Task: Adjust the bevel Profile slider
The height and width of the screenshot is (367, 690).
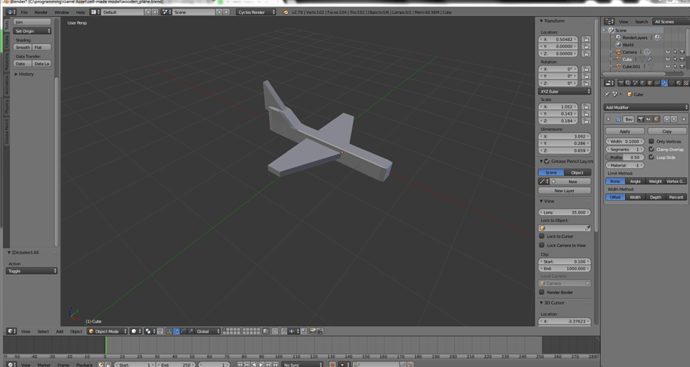Action: point(625,157)
